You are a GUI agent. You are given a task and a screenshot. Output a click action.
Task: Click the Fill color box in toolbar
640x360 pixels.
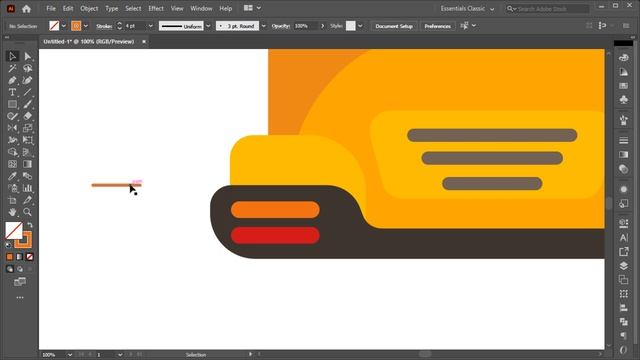click(13, 231)
